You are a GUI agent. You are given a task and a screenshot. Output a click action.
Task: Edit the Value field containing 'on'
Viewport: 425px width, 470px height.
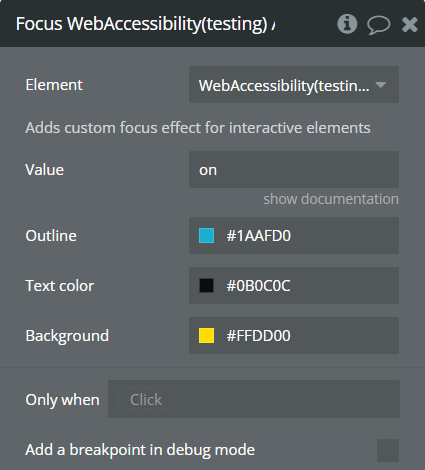(x=294, y=170)
